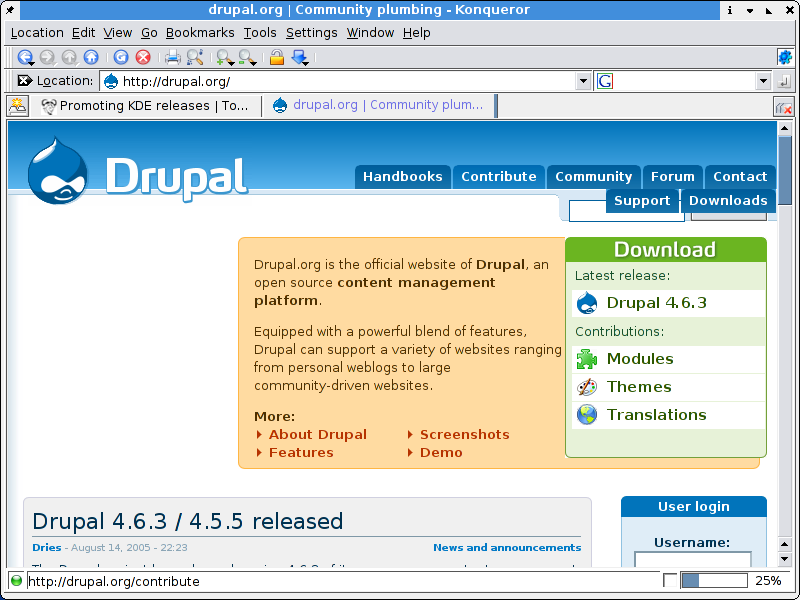Open security padlock icon in toolbar

pos(277,57)
